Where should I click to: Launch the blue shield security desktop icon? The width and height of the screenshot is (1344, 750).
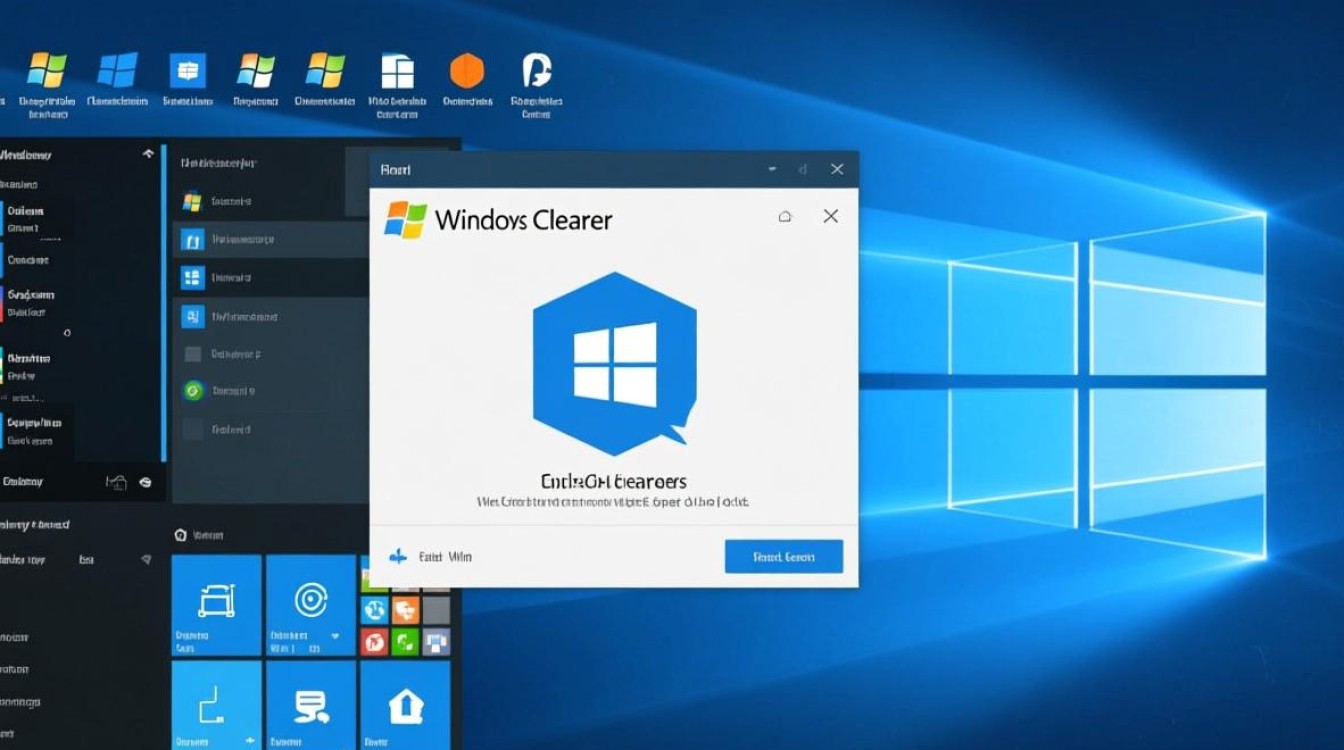tap(188, 68)
